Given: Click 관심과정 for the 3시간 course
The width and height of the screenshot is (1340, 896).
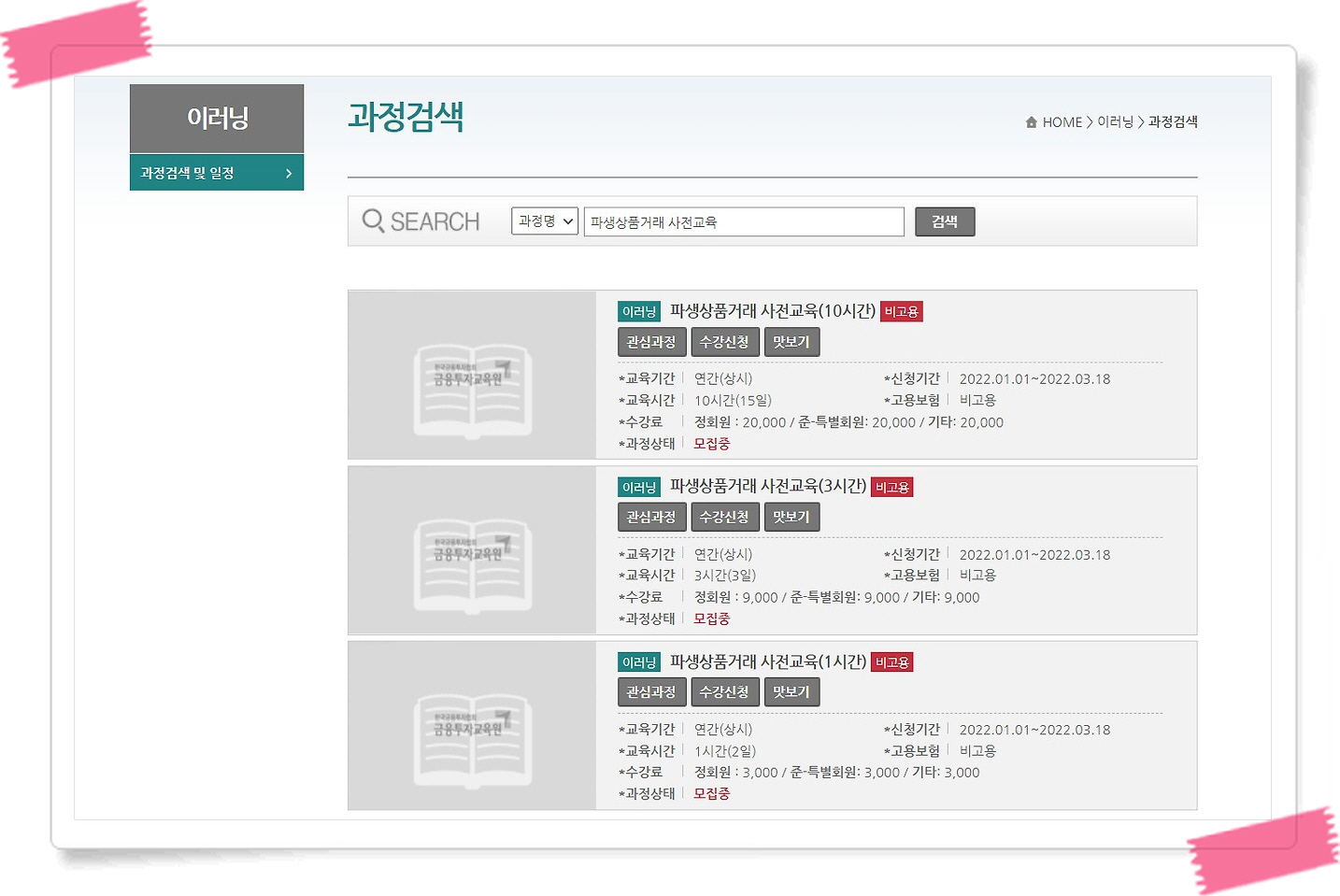Looking at the screenshot, I should (651, 517).
